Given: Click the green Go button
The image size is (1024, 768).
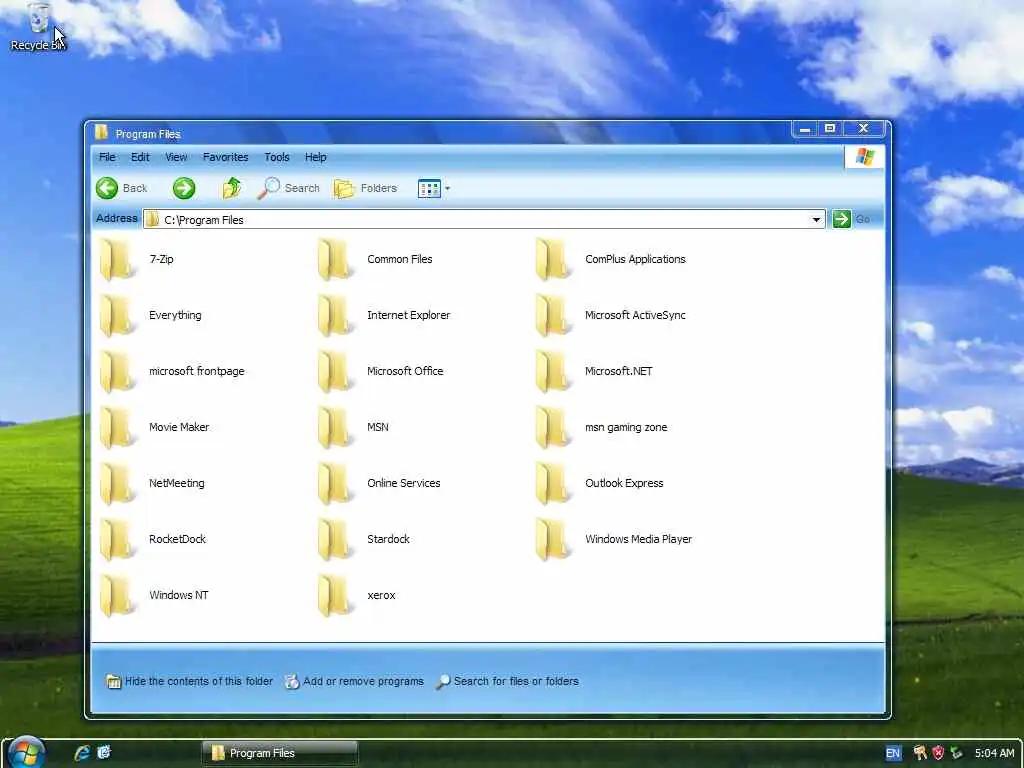Looking at the screenshot, I should click(x=842, y=219).
